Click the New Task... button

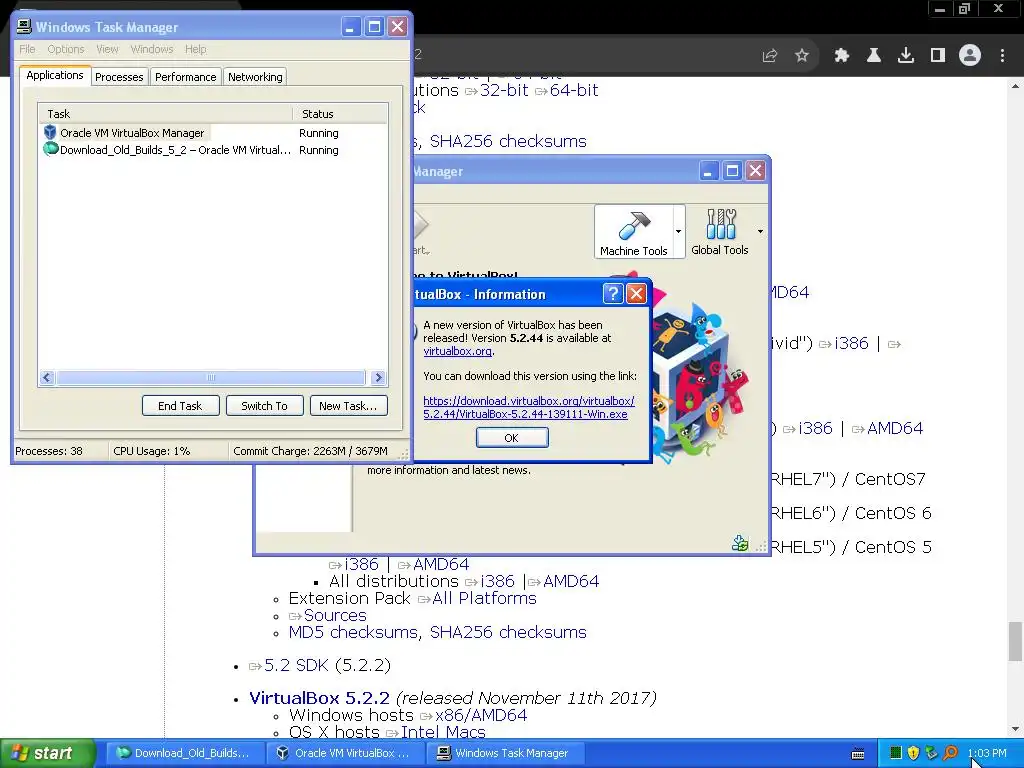pos(348,406)
